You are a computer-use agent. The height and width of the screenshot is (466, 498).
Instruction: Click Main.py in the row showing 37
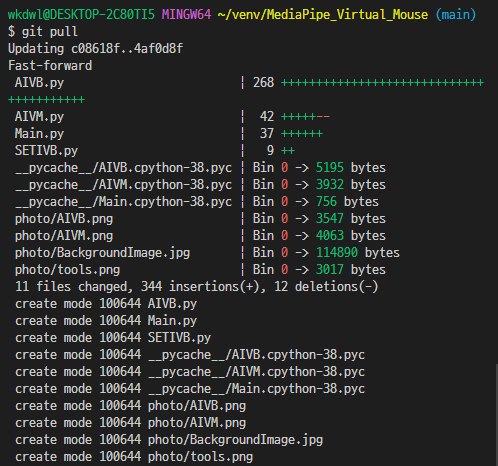[39, 134]
